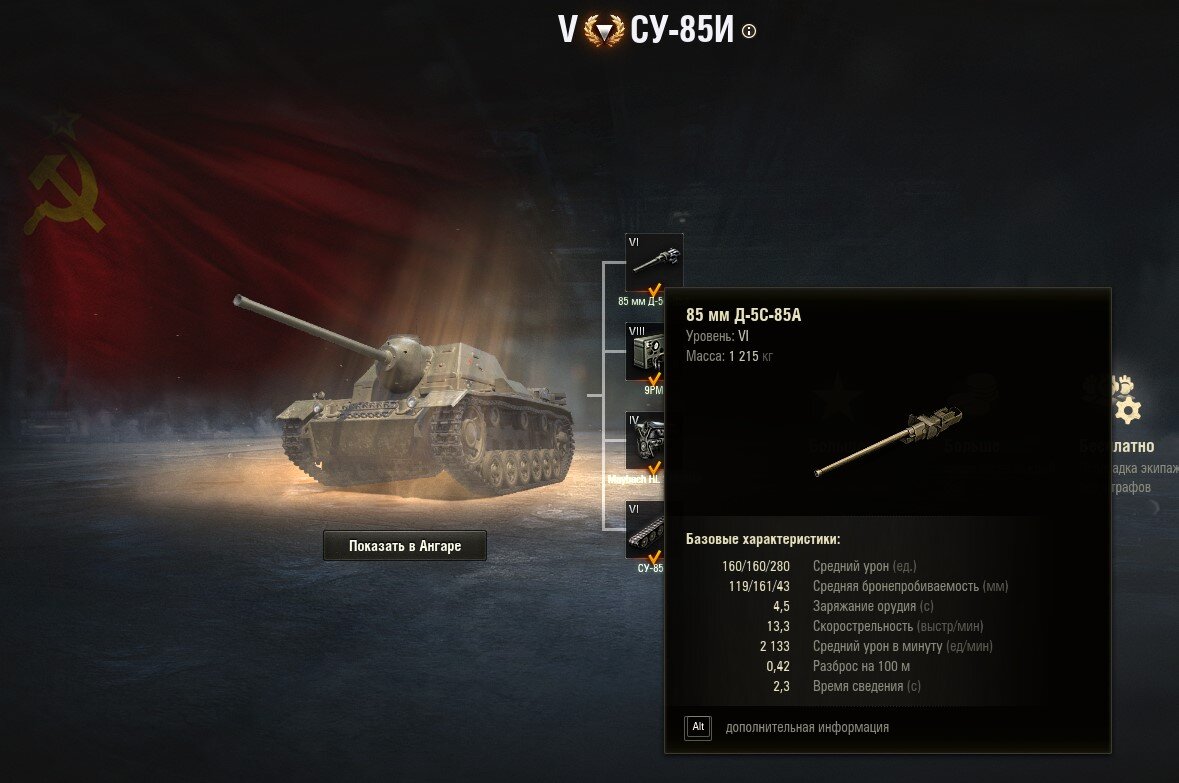Click the orange checkmark on the СУ-85 tracks
Image resolution: width=1179 pixels, height=783 pixels.
[654, 557]
